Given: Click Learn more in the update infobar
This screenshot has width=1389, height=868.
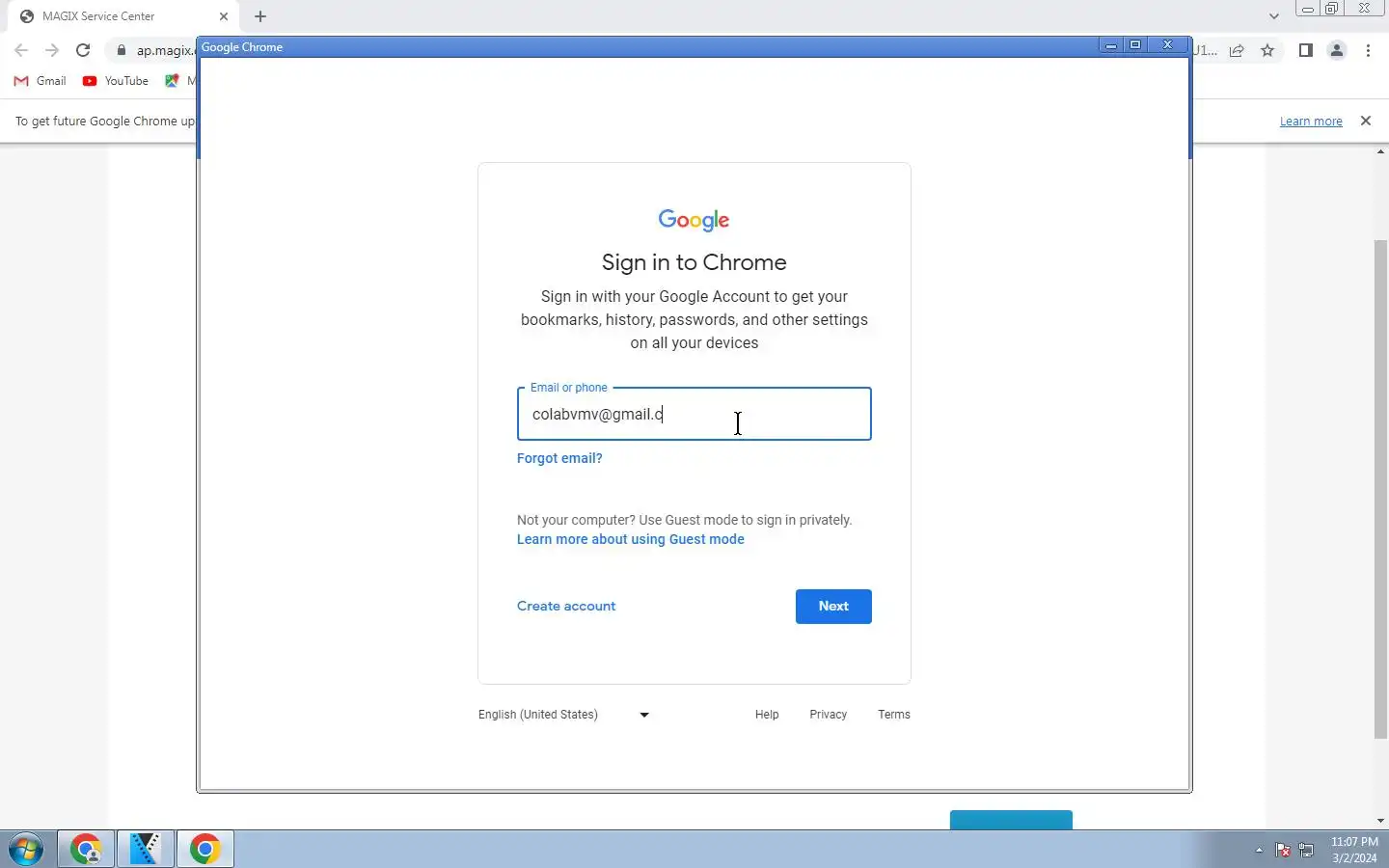Looking at the screenshot, I should 1311,122.
